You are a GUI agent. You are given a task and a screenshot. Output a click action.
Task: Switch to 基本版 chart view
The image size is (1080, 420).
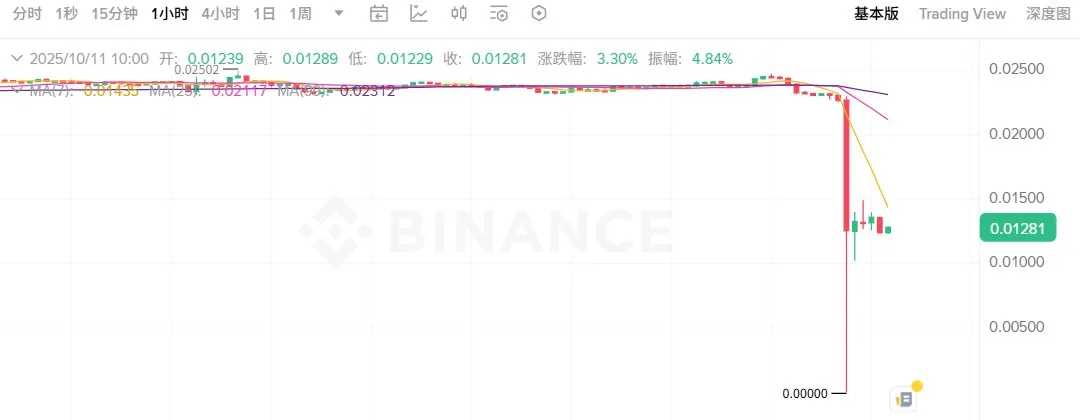pyautogui.click(x=876, y=14)
